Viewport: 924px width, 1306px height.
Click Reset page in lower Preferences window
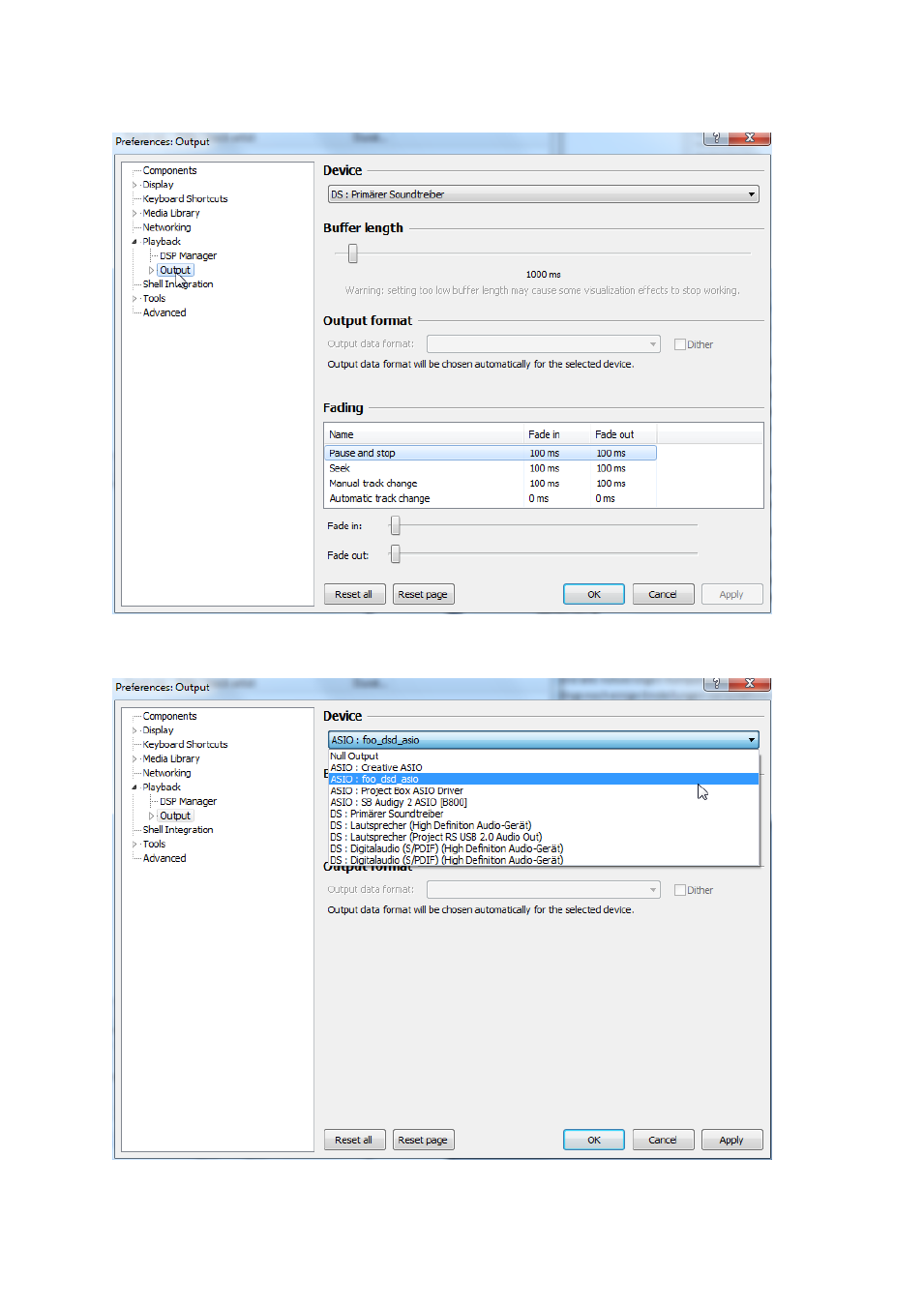(423, 1140)
